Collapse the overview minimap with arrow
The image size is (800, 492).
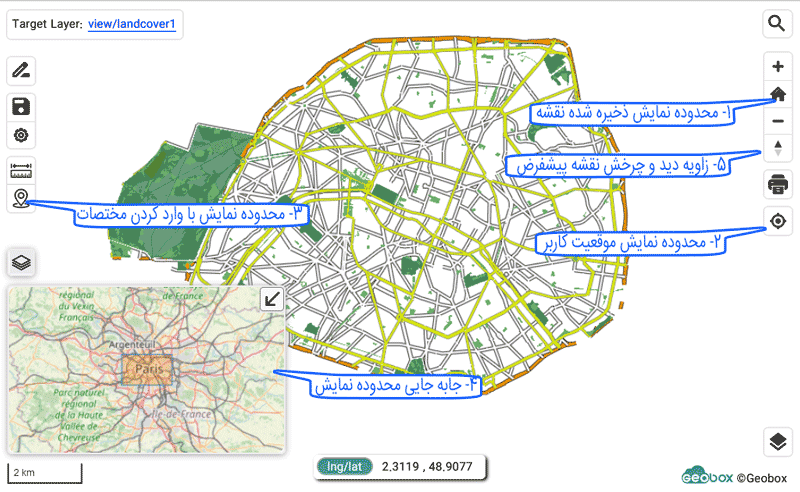pos(272,299)
